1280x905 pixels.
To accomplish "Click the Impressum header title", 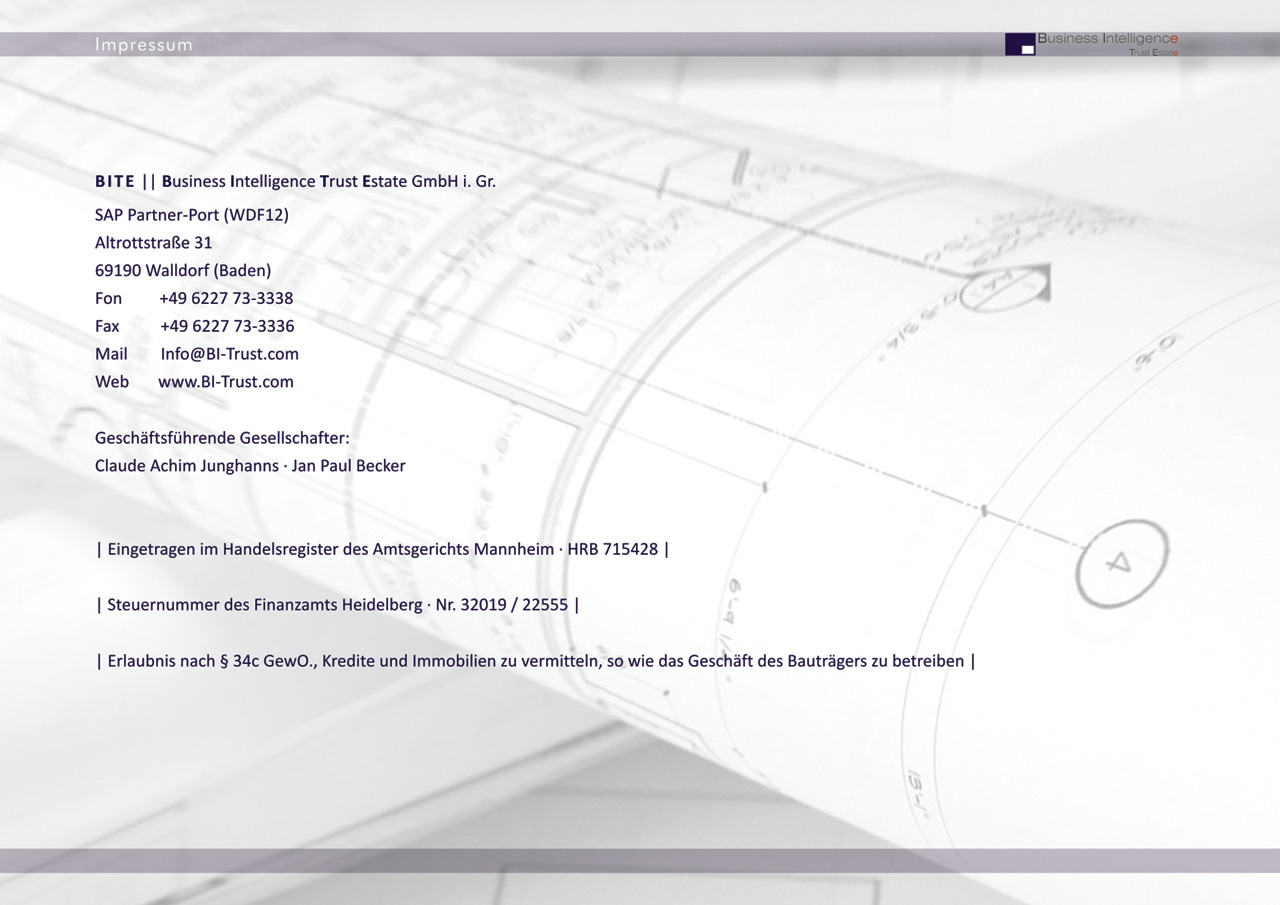I will click(144, 45).
